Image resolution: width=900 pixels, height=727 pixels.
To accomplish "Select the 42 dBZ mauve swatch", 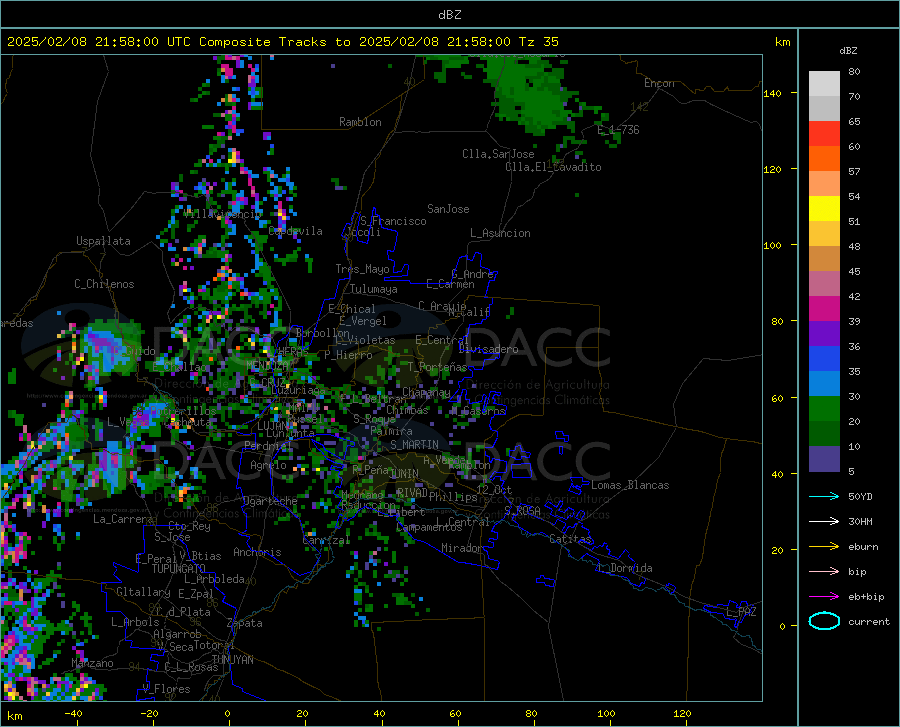I will tap(824, 284).
